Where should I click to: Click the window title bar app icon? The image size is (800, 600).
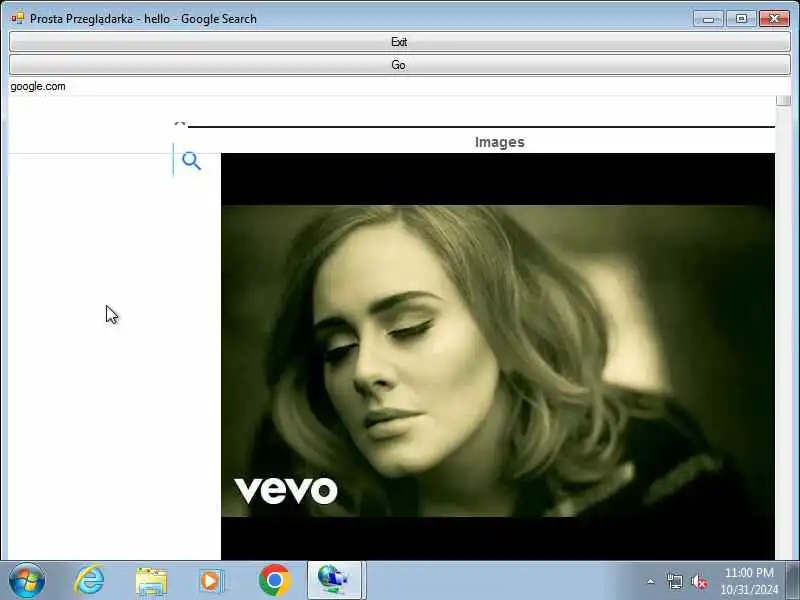click(x=18, y=18)
